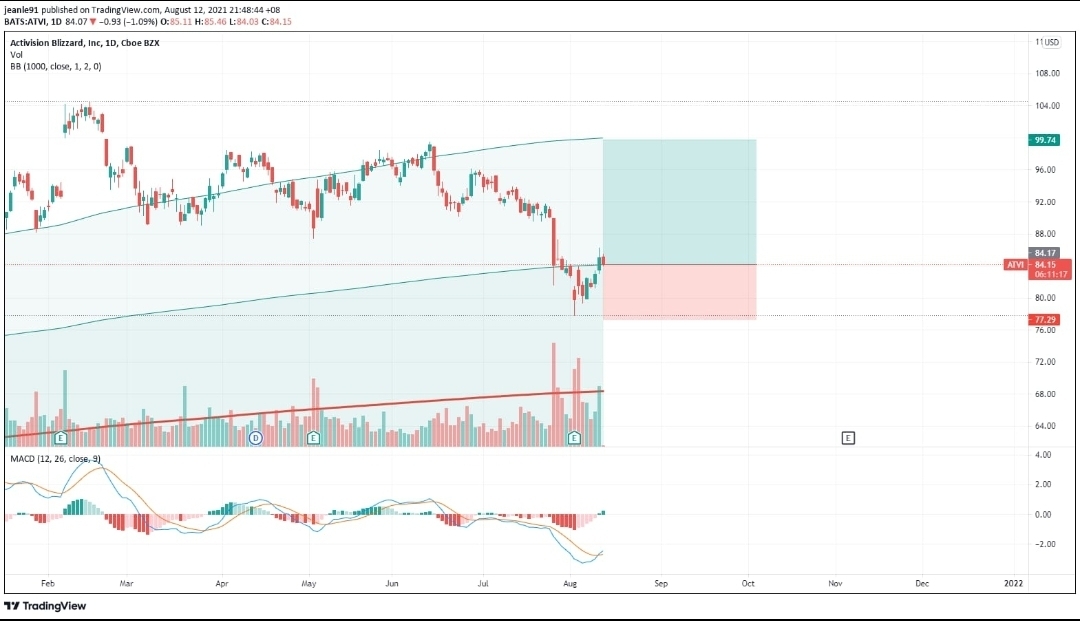Click the Aug label on time axis
The image size is (1080, 621).
point(570,583)
